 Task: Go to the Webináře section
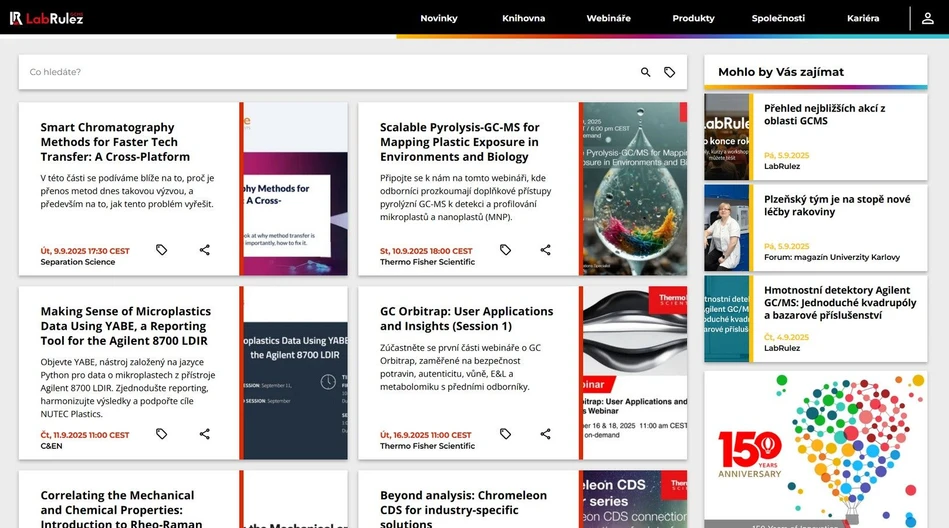click(x=608, y=18)
